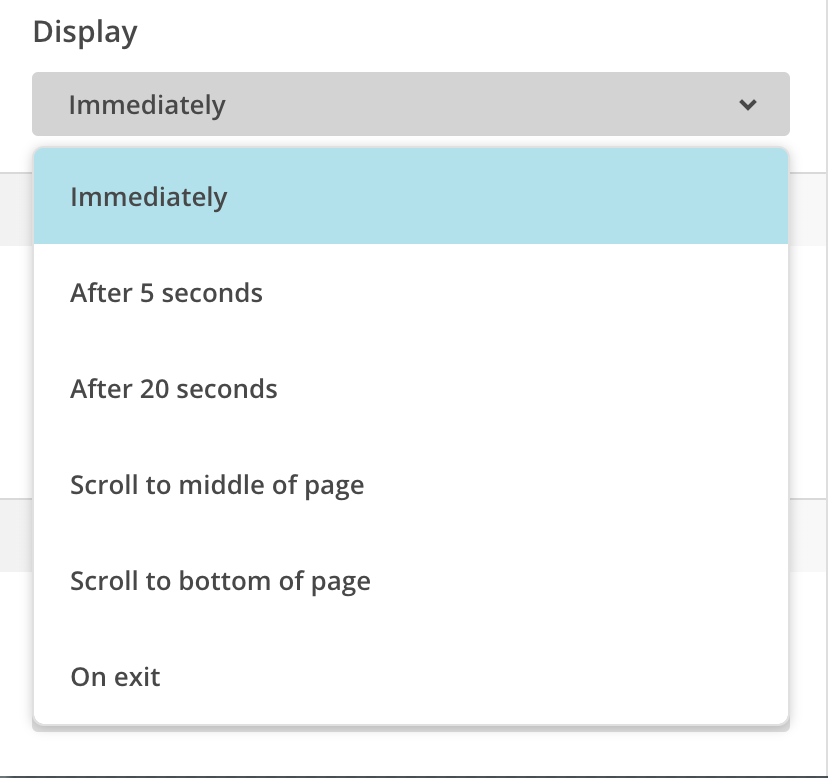The width and height of the screenshot is (828, 778).
Task: Click the Display field label
Action: pyautogui.click(x=85, y=32)
